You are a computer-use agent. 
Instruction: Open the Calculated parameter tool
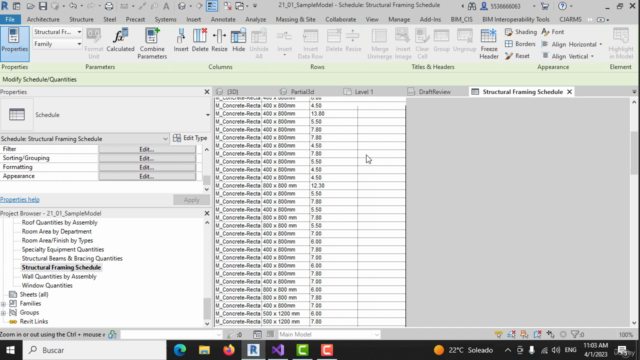click(x=120, y=41)
